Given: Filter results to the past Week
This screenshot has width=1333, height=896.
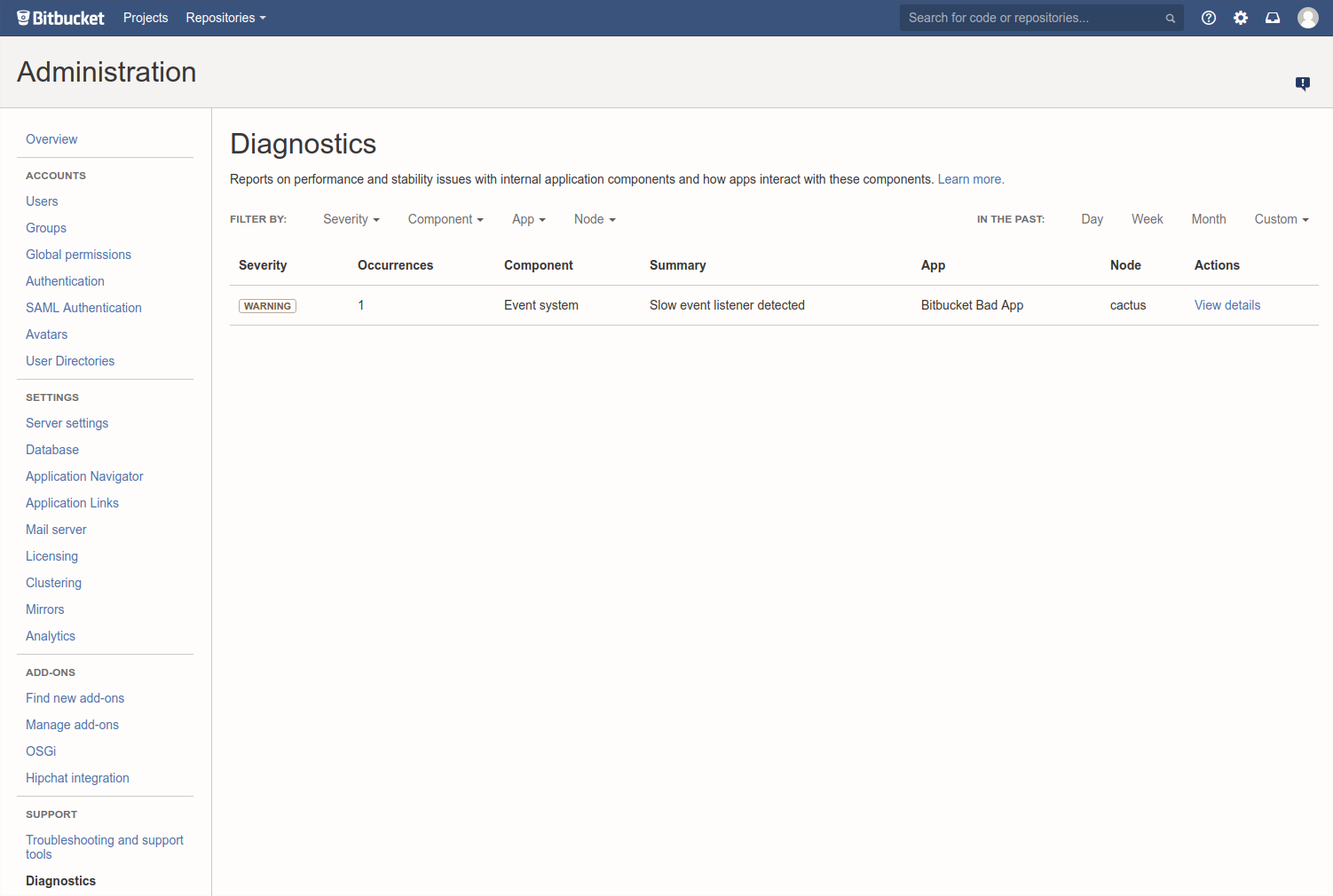Looking at the screenshot, I should (1147, 219).
